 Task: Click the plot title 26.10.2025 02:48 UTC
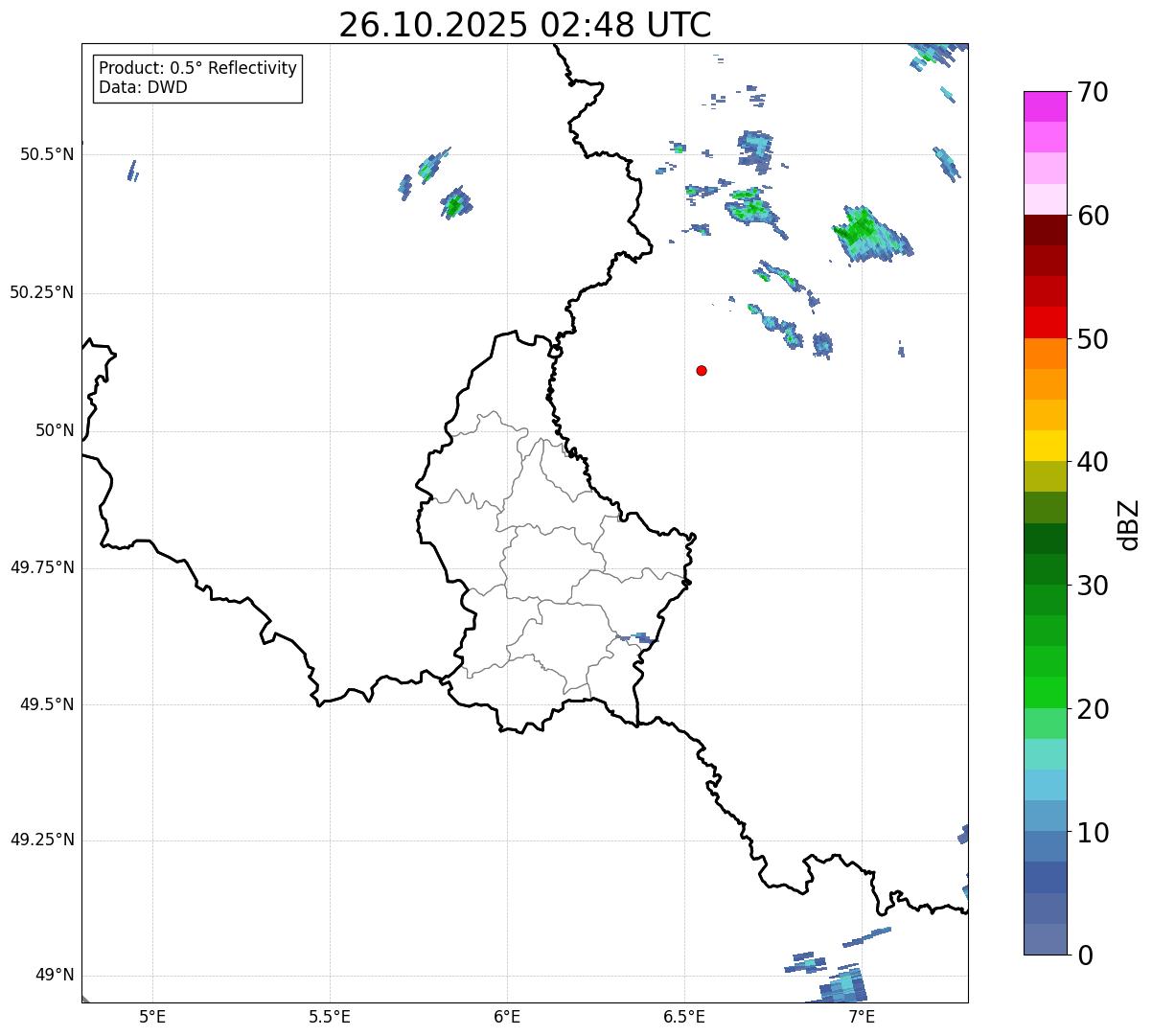(x=525, y=25)
